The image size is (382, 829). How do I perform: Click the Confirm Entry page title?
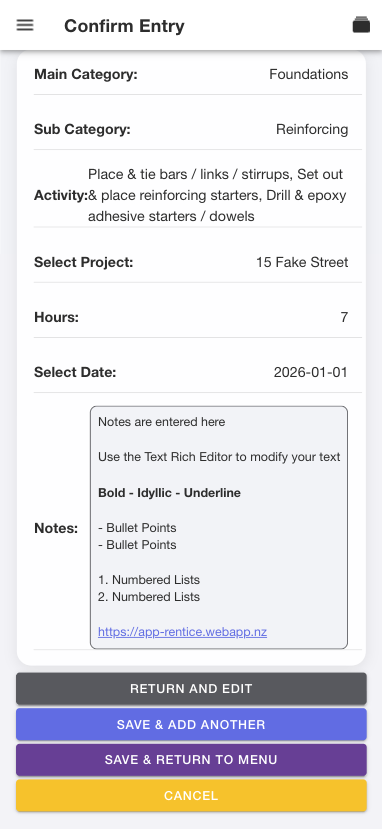124,26
